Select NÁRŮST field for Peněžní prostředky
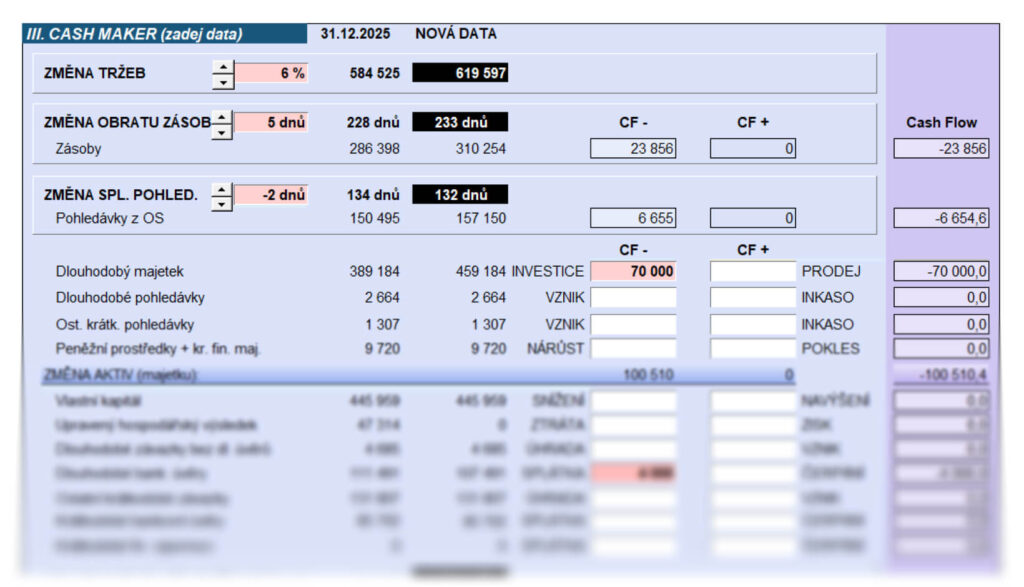Image resolution: width=1024 pixels, height=587 pixels. tap(633, 349)
